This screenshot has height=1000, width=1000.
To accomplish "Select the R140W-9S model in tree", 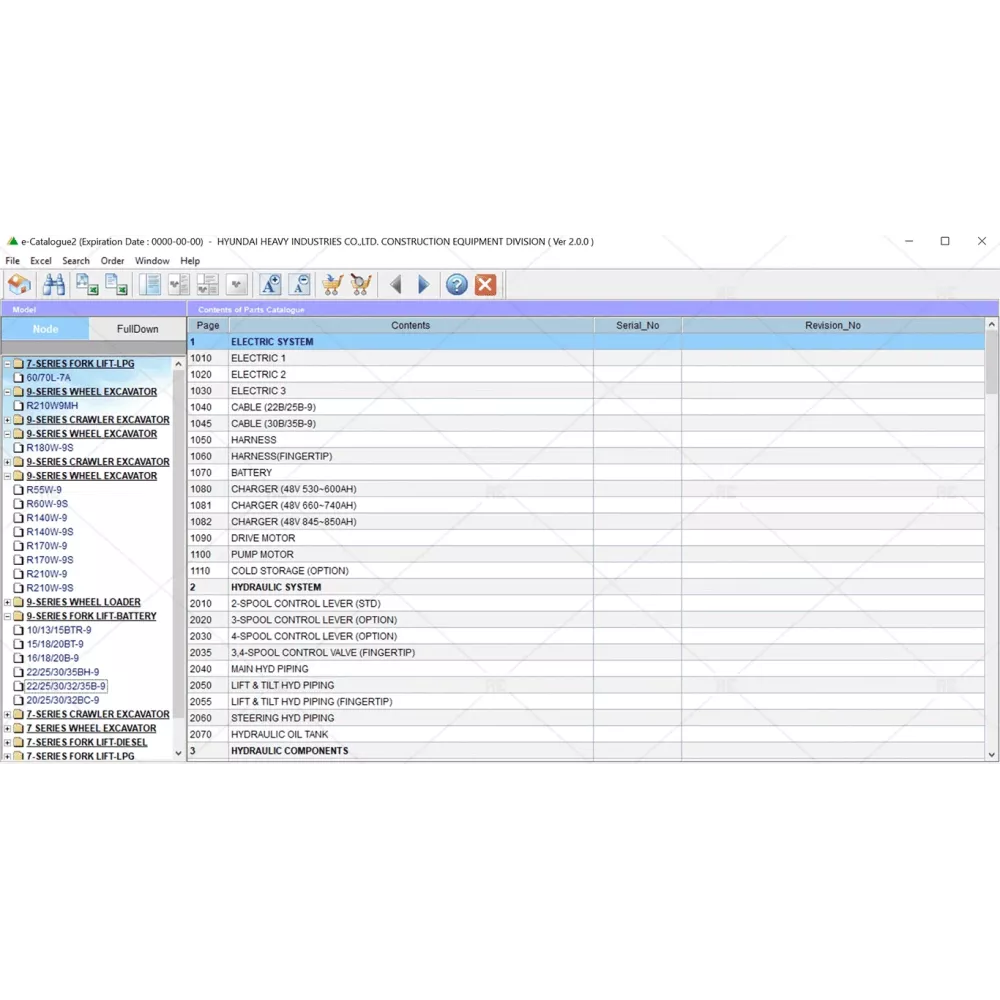I will (49, 532).
